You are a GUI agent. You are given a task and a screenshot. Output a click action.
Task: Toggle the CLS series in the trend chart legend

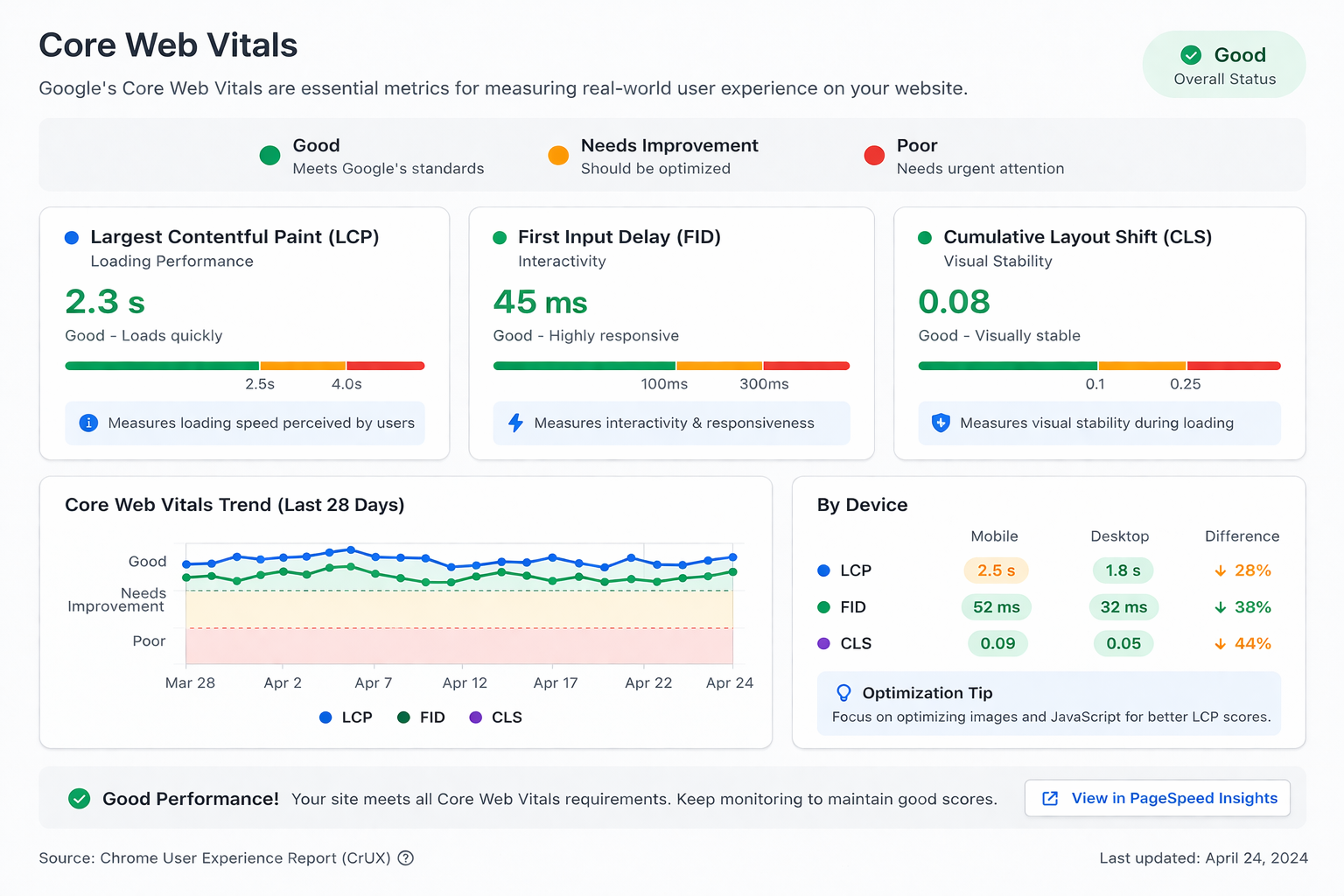(496, 717)
